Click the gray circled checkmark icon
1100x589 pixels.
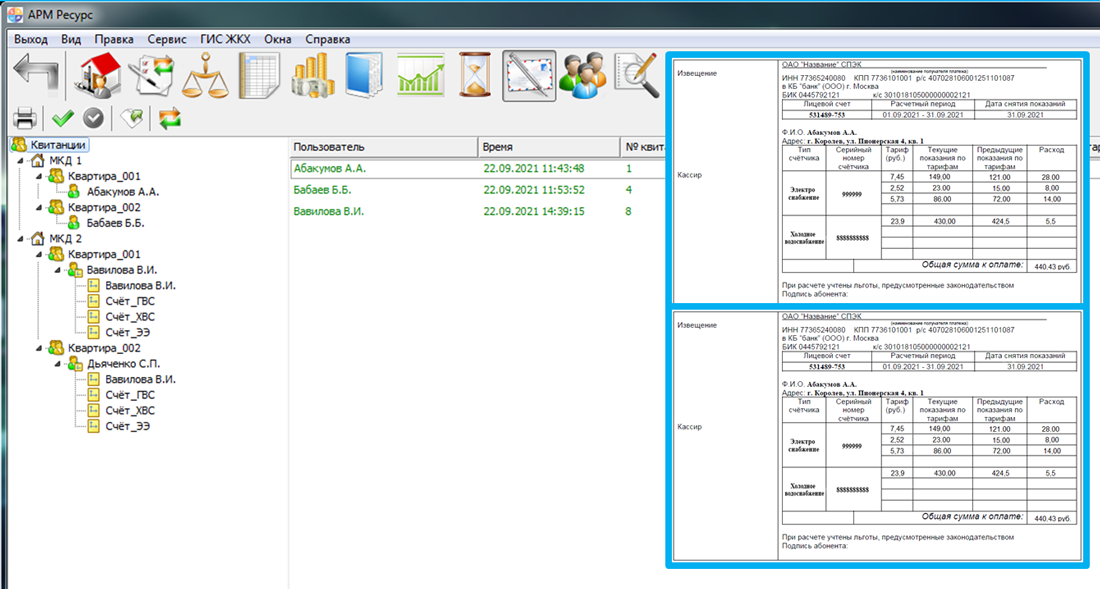click(93, 118)
